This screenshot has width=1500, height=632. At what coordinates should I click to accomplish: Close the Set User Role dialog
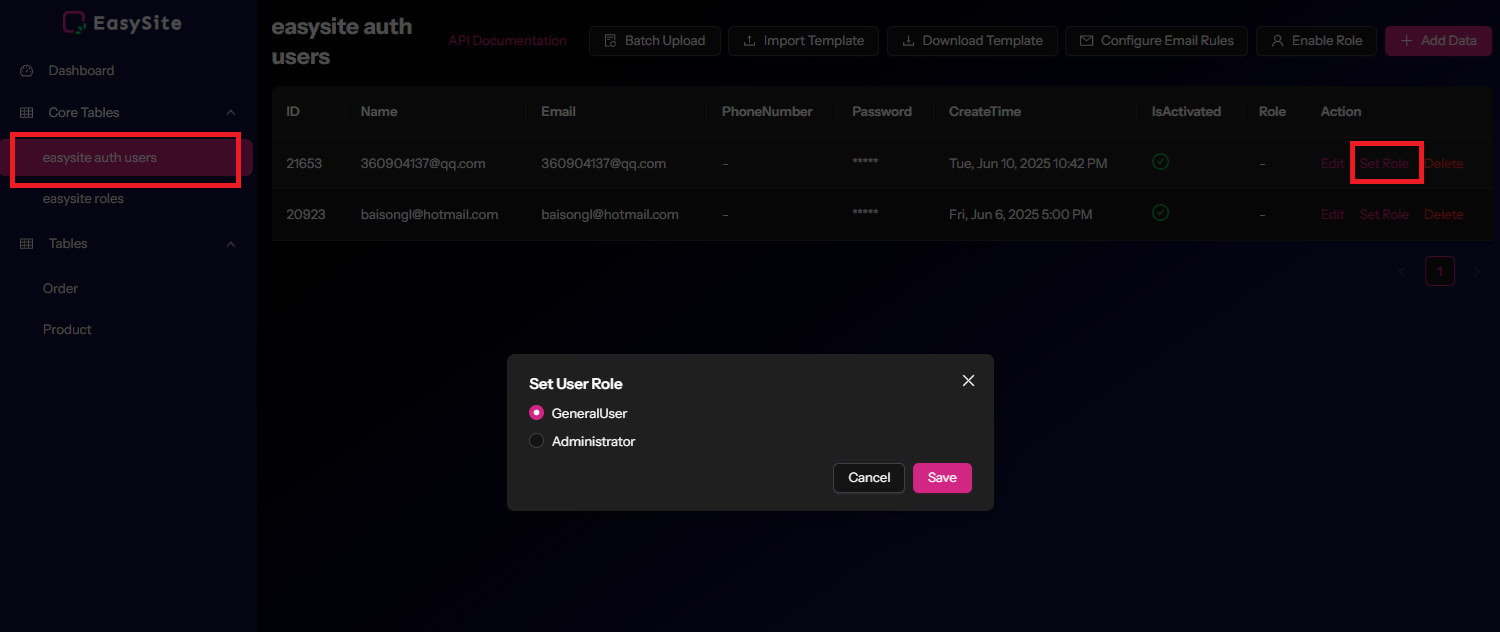tap(967, 381)
